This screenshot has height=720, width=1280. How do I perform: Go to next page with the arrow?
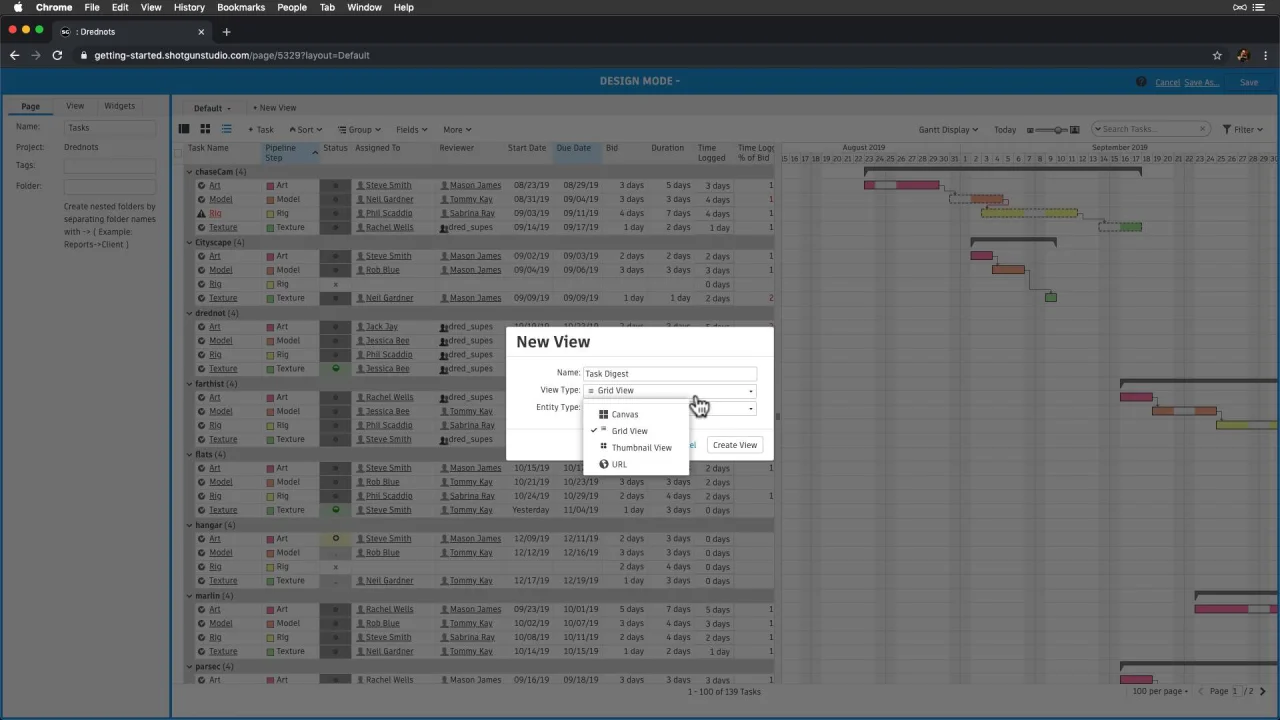pos(1264,691)
